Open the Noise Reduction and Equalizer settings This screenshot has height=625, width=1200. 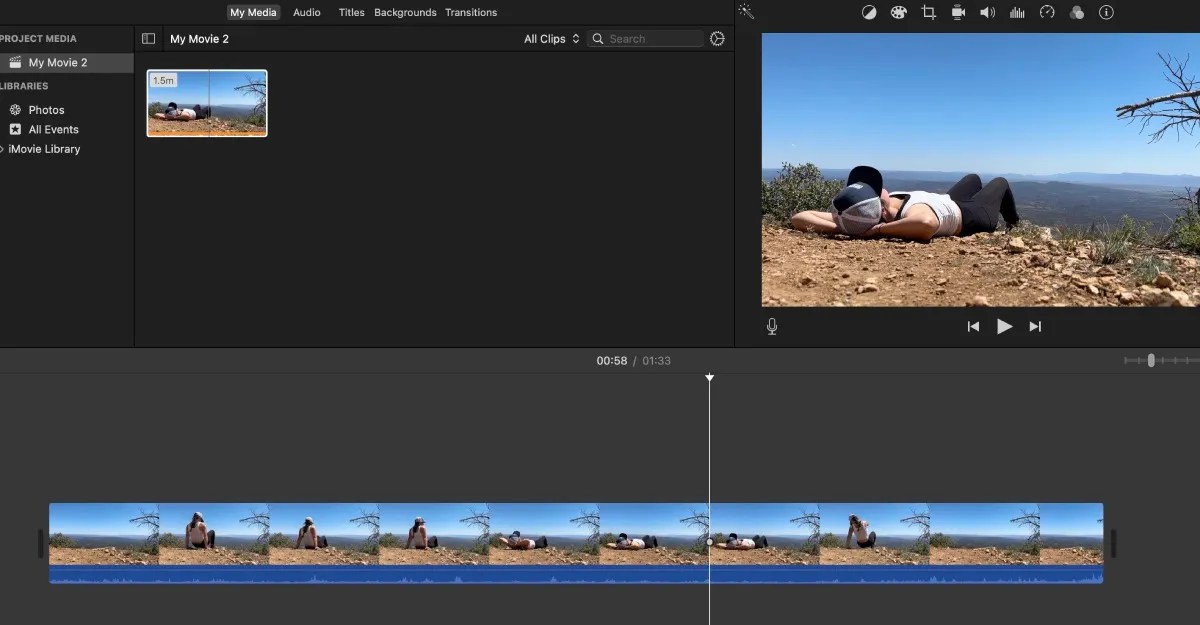pyautogui.click(x=1017, y=12)
